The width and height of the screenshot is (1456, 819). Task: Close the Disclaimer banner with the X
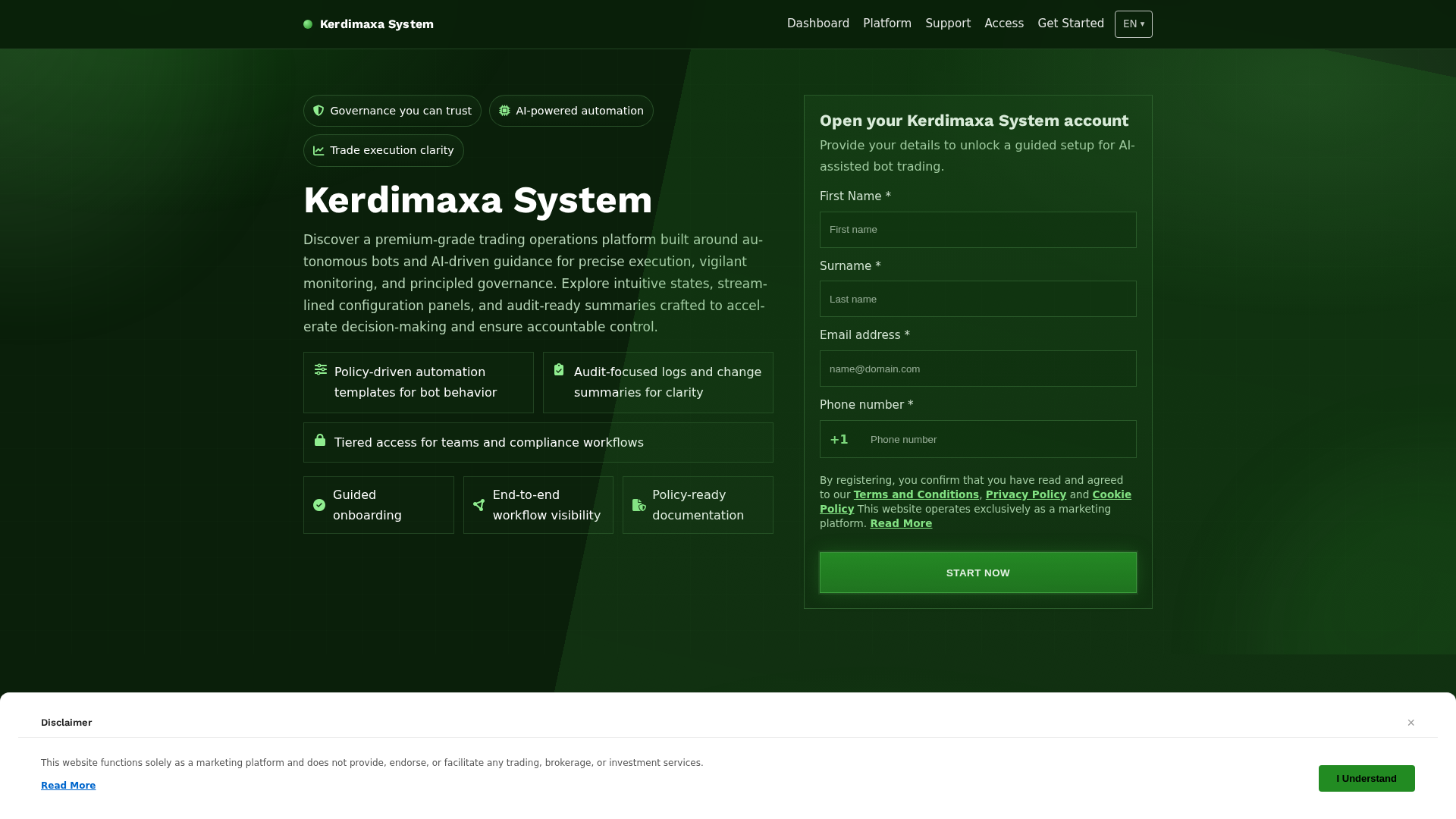1411,723
